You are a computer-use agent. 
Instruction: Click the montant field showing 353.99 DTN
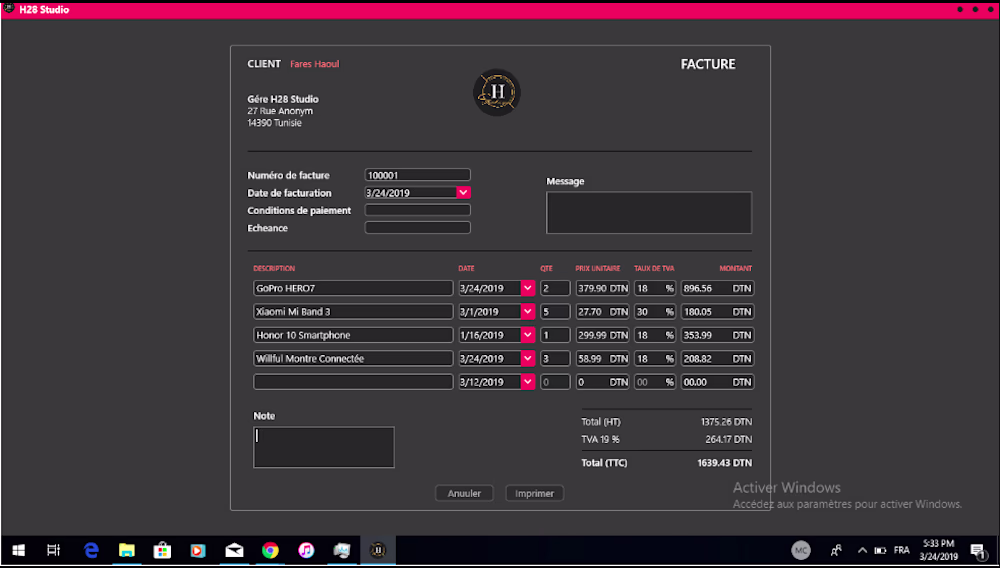tap(717, 335)
